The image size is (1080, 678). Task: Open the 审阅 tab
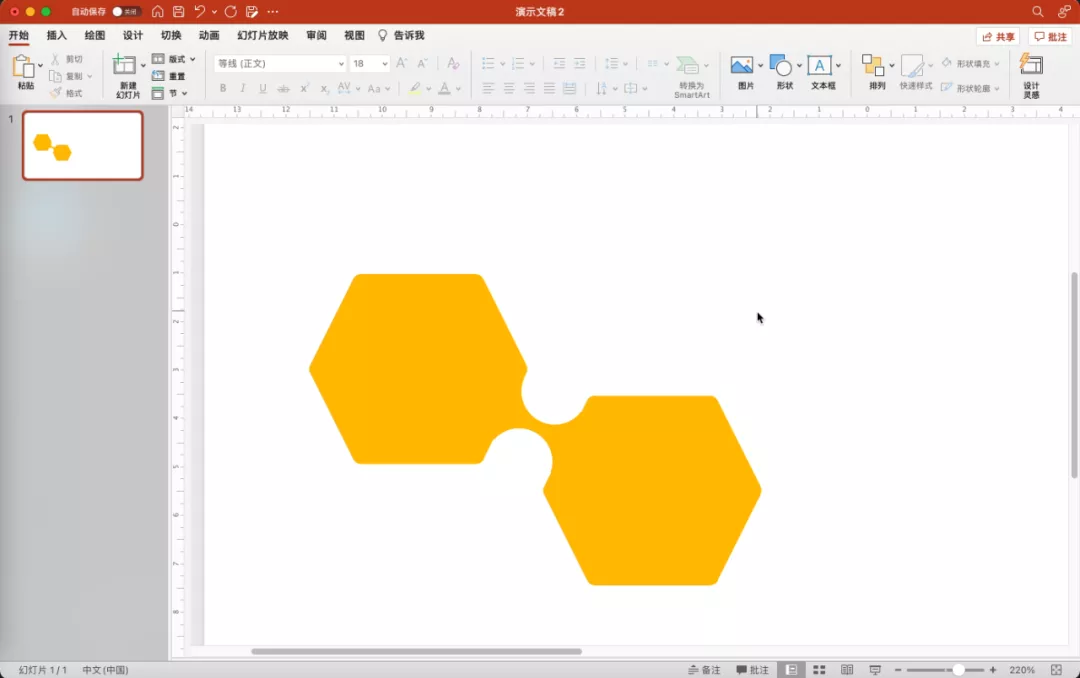click(x=316, y=35)
